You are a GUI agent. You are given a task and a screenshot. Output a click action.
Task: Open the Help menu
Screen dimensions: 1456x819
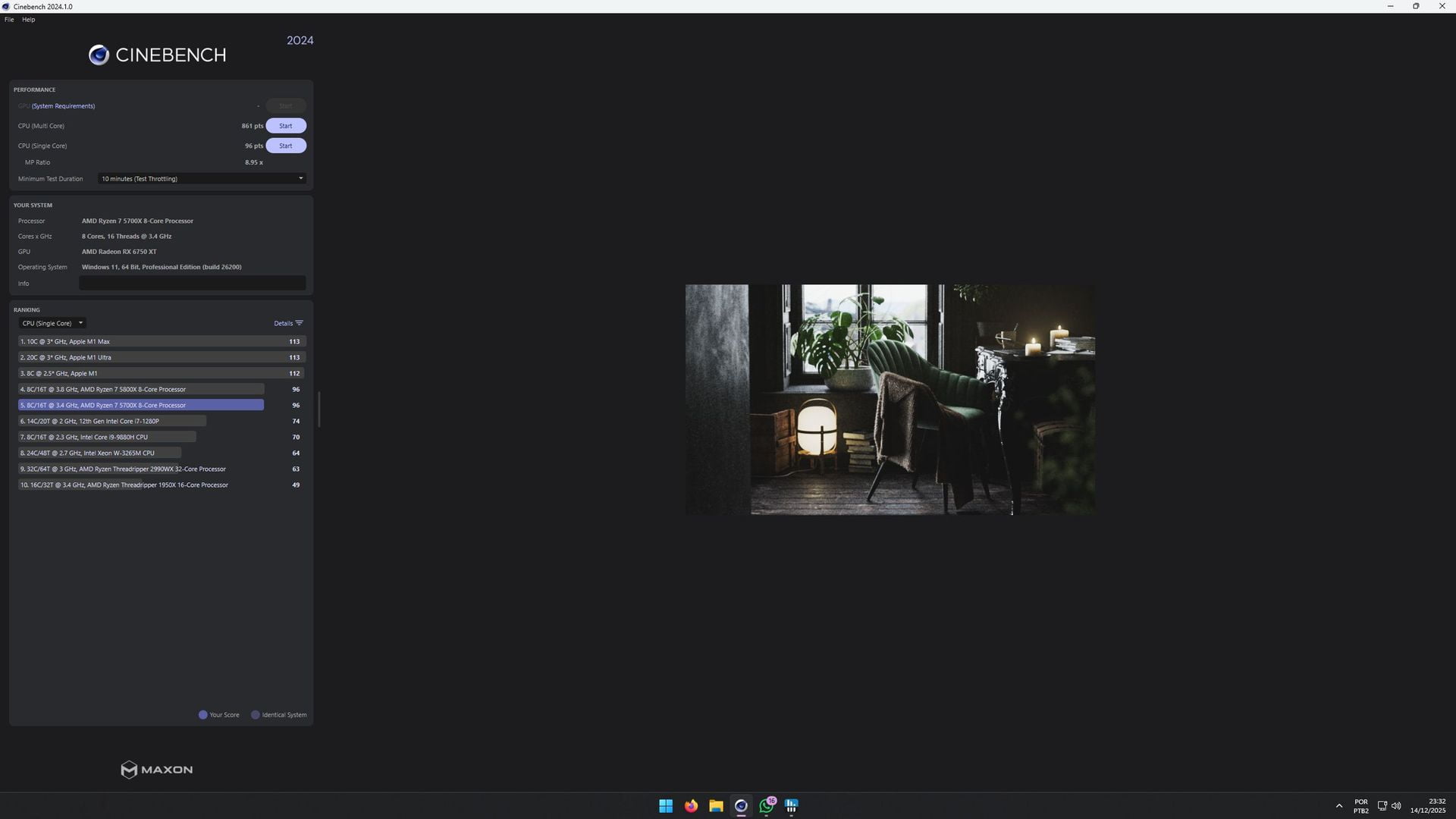coord(29,20)
